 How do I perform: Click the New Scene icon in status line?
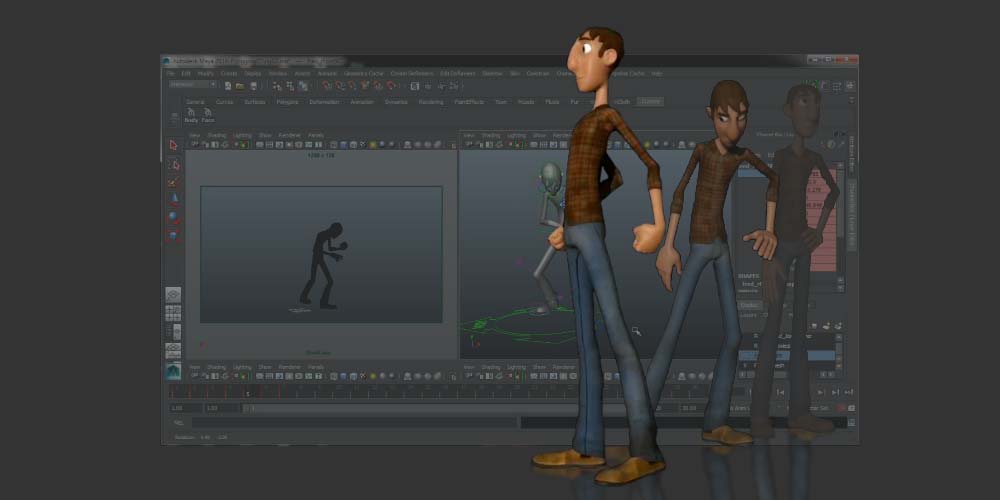click(x=228, y=86)
